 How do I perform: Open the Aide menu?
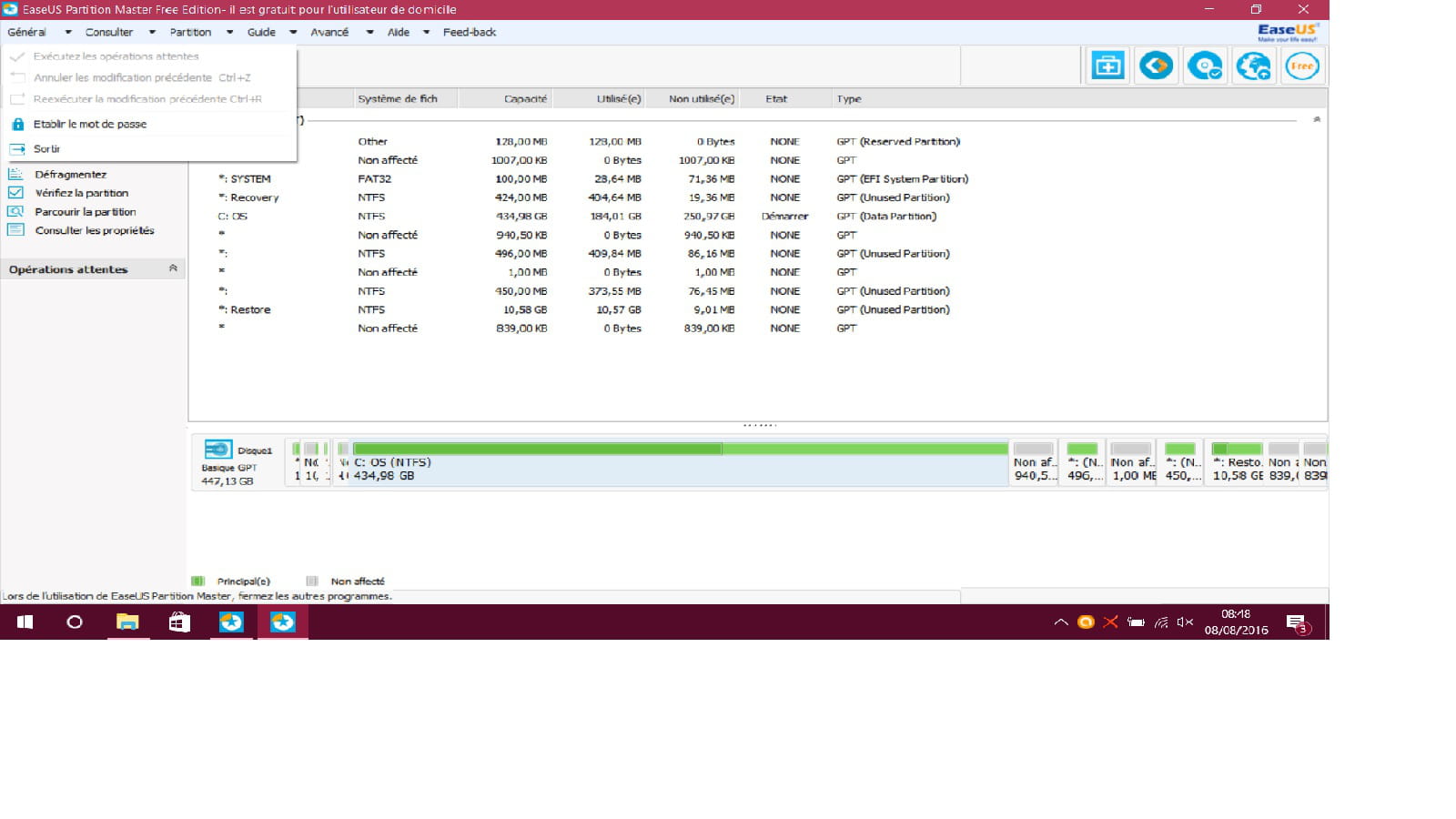(x=399, y=32)
